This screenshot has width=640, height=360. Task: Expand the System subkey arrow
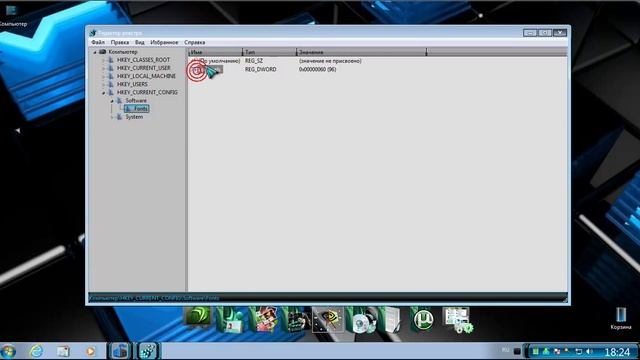pyautogui.click(x=112, y=117)
